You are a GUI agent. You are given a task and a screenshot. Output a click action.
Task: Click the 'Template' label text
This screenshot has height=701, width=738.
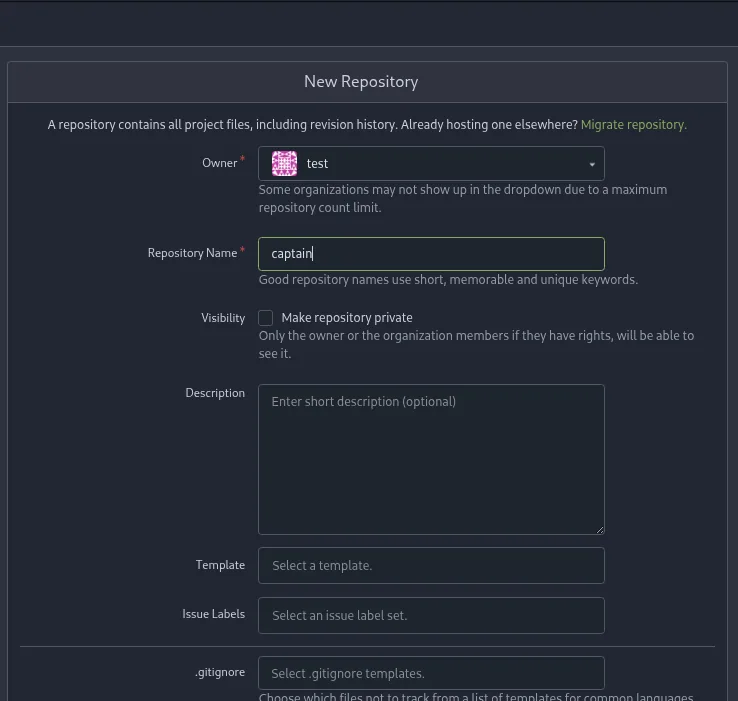pyautogui.click(x=220, y=565)
